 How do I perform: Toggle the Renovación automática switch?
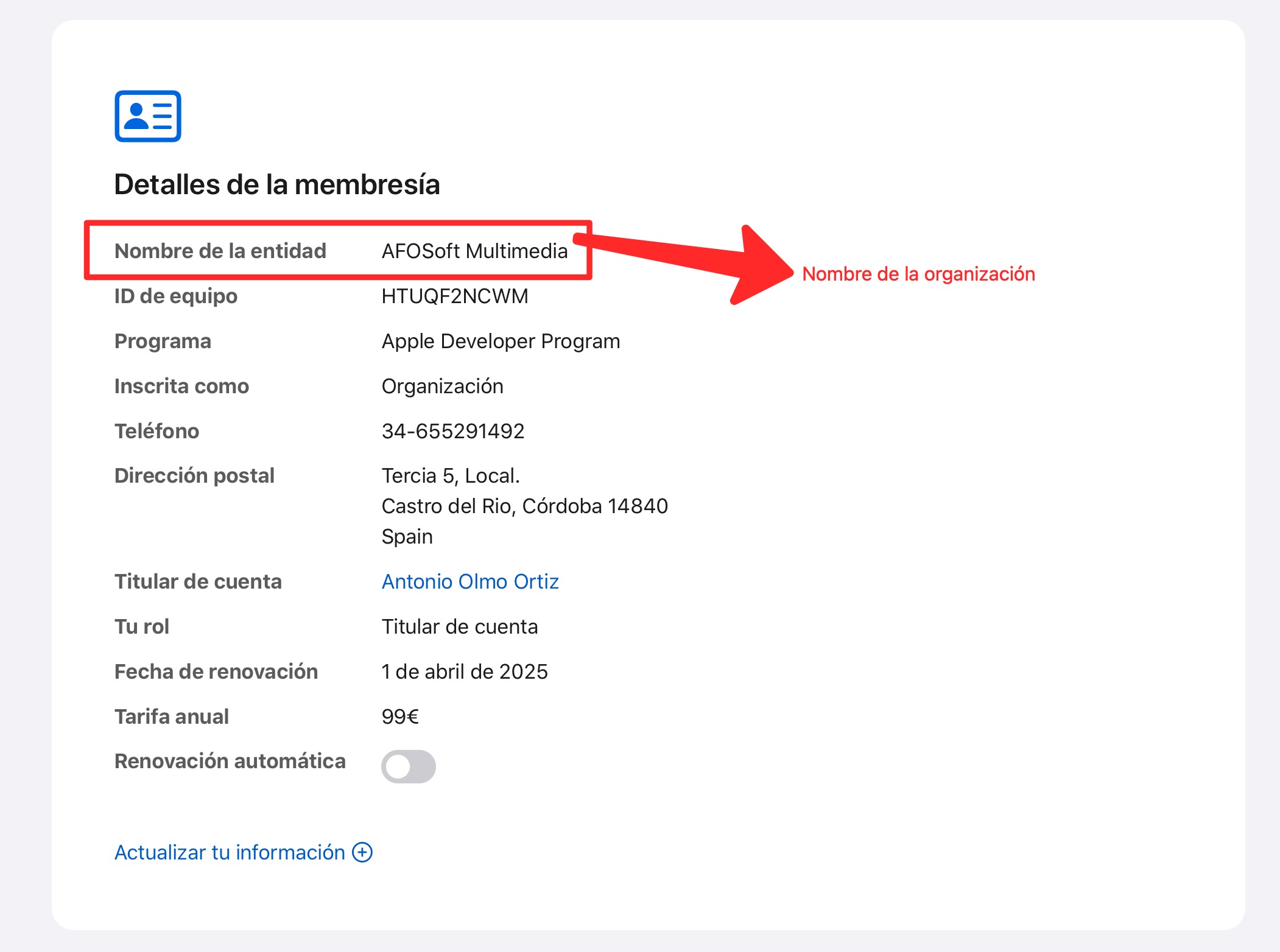point(408,766)
